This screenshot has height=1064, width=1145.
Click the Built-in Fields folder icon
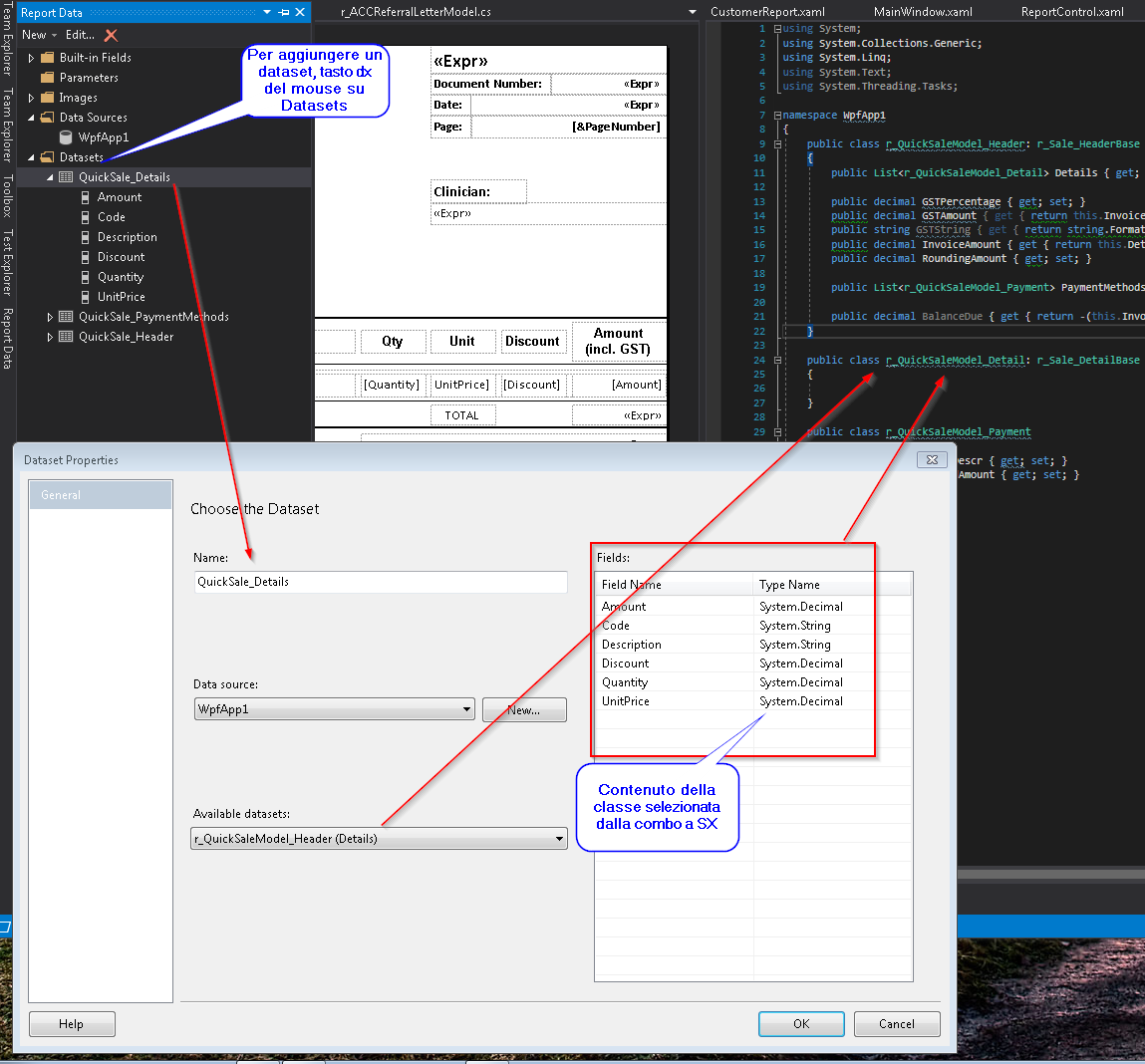point(48,57)
